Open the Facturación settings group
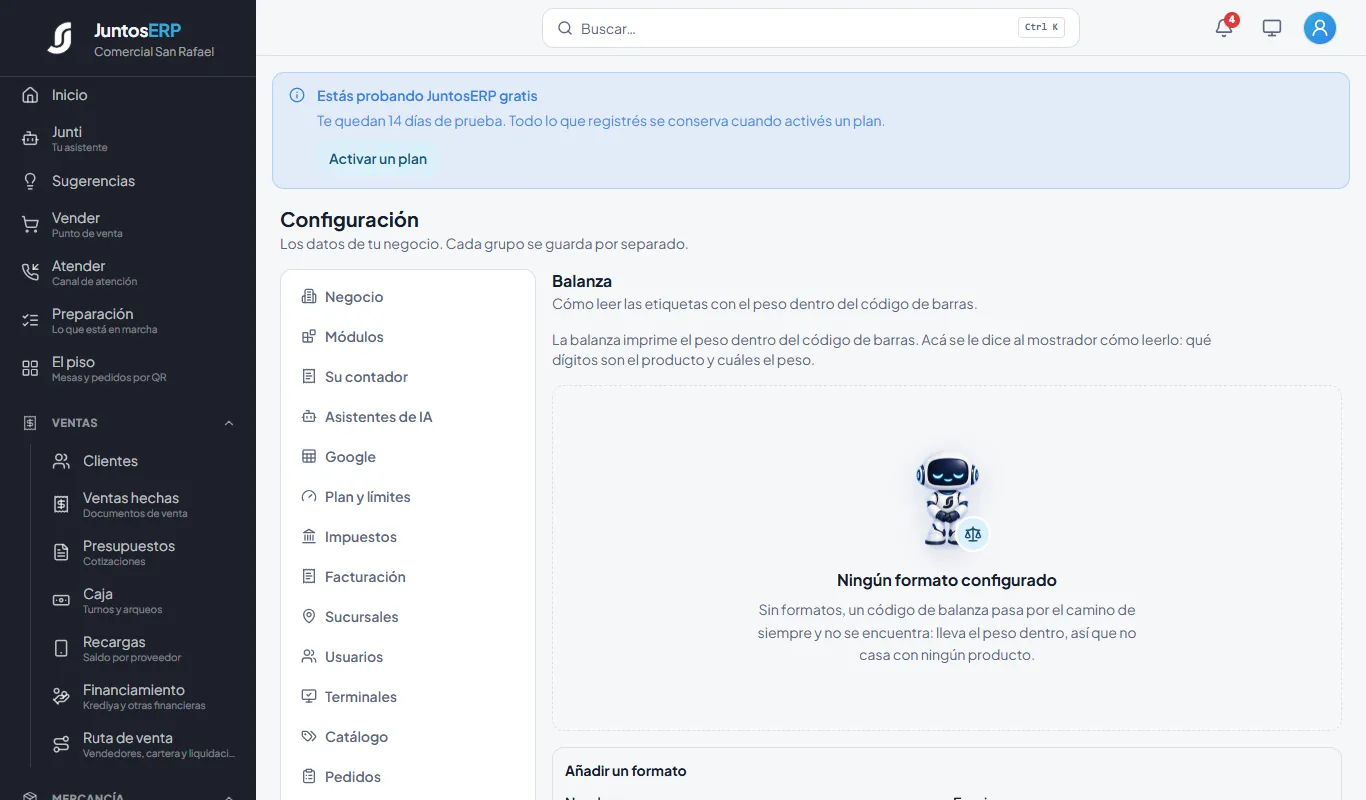This screenshot has width=1366, height=800. click(x=408, y=577)
